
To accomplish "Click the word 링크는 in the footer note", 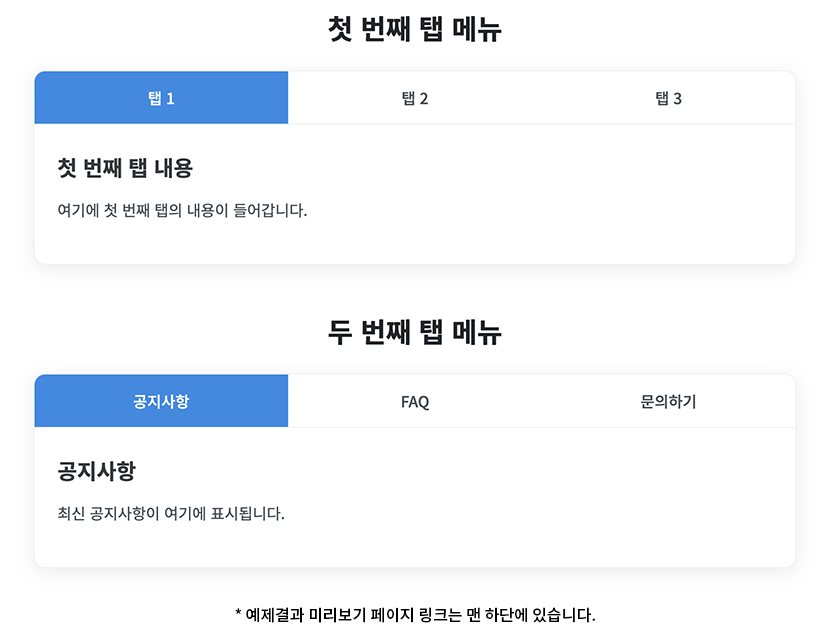I will (x=438, y=614).
